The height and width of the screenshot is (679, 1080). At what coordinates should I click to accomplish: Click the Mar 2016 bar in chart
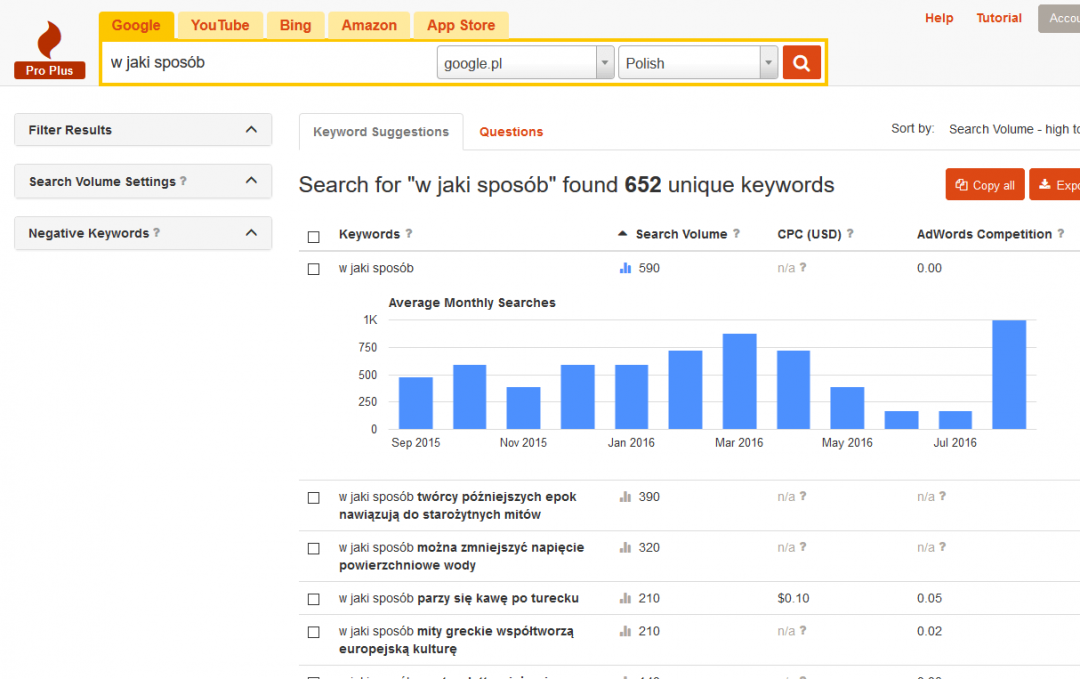pyautogui.click(x=739, y=381)
